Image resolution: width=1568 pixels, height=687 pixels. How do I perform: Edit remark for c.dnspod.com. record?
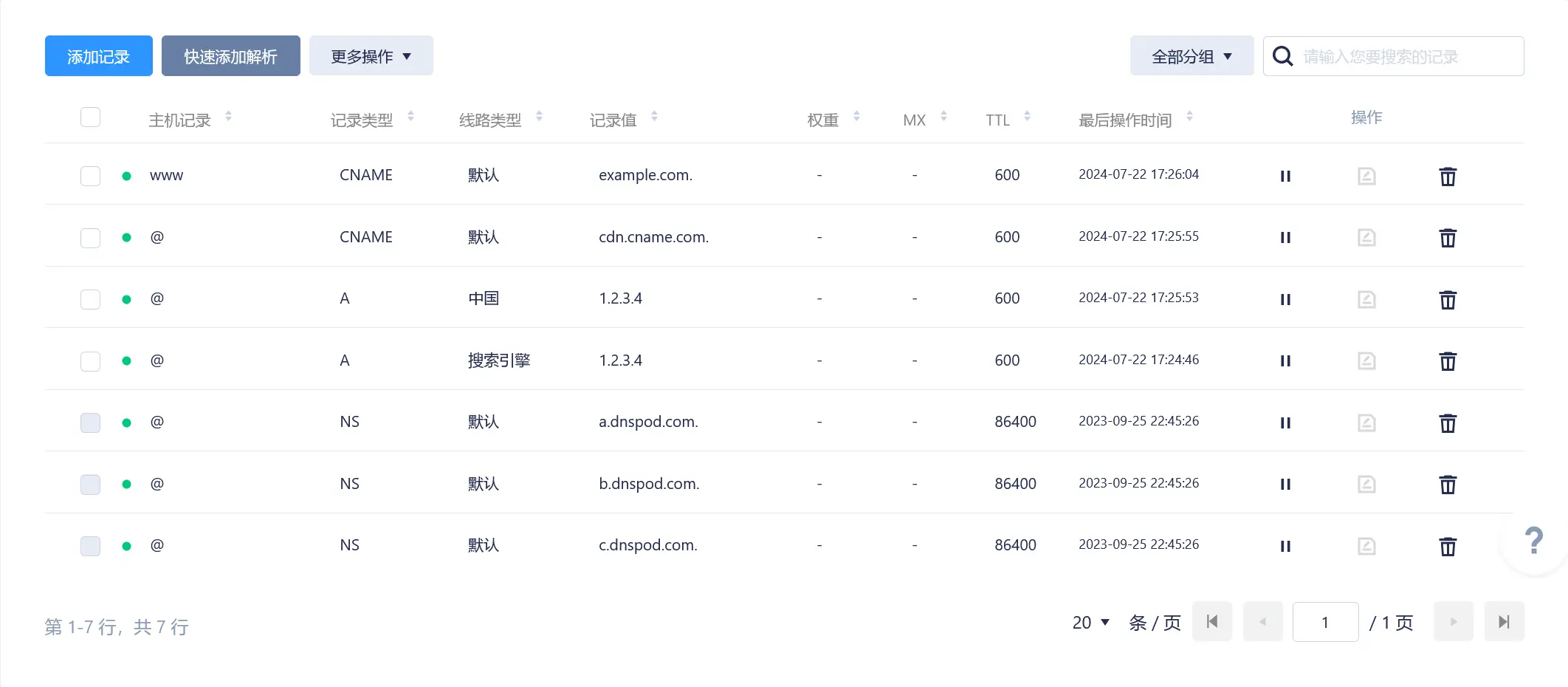click(x=1366, y=546)
